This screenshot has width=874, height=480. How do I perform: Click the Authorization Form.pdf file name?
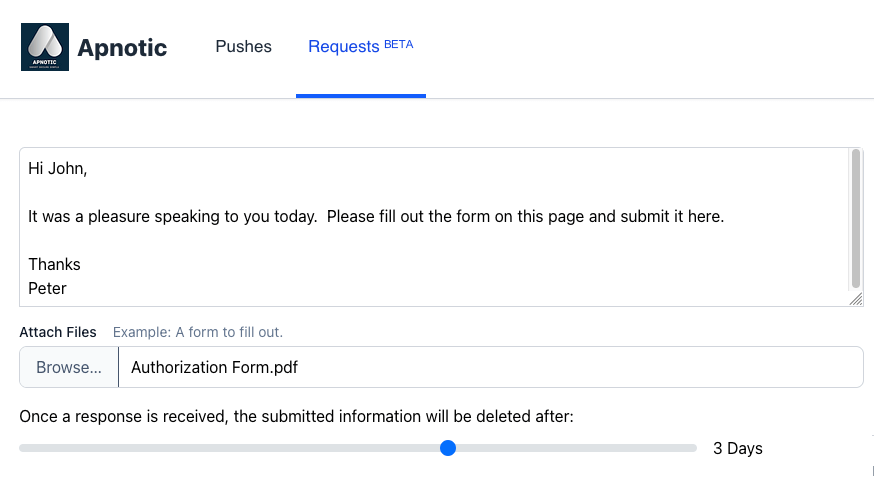214,367
